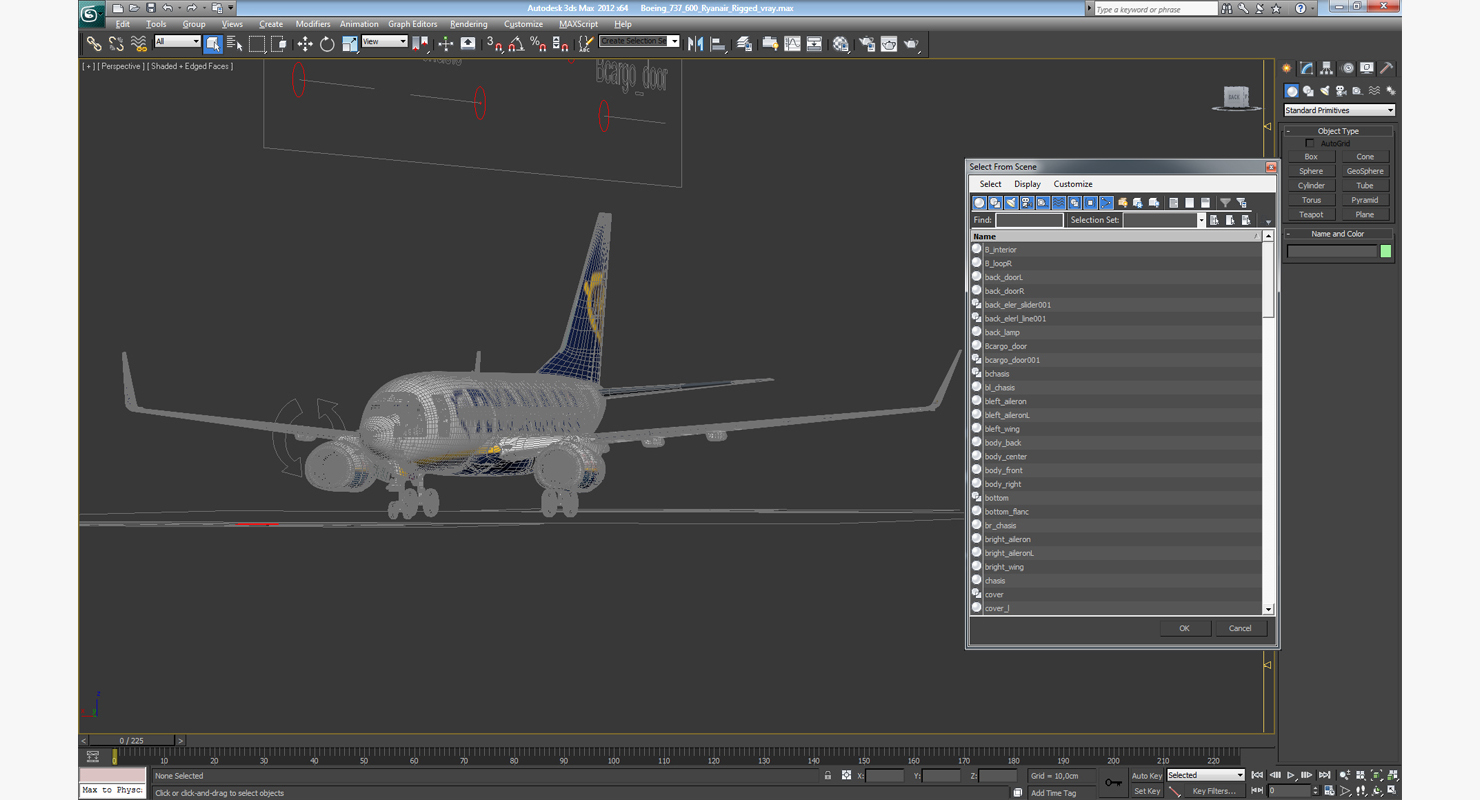The image size is (1480, 800).
Task: Click the green object color swatch
Action: (1386, 252)
